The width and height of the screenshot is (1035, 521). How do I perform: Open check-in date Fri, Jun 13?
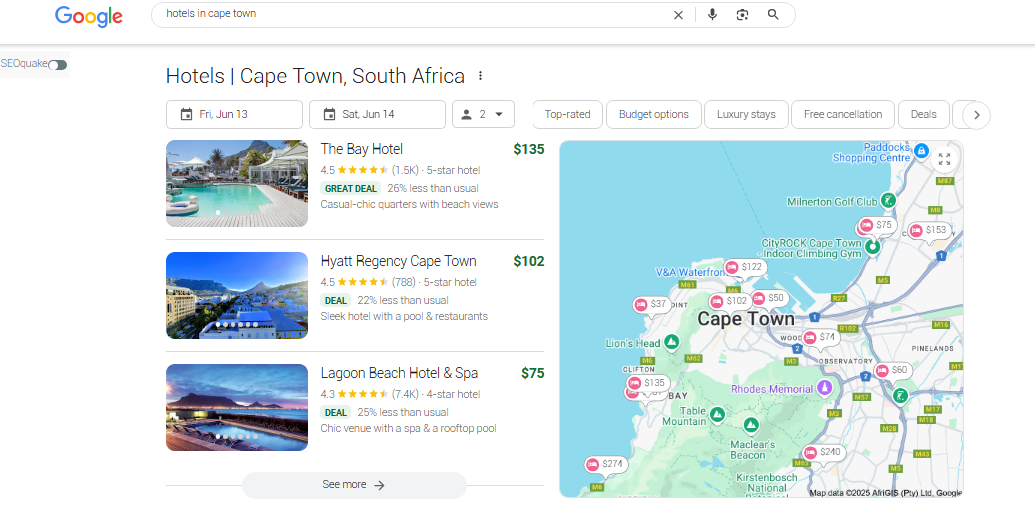[x=234, y=114]
